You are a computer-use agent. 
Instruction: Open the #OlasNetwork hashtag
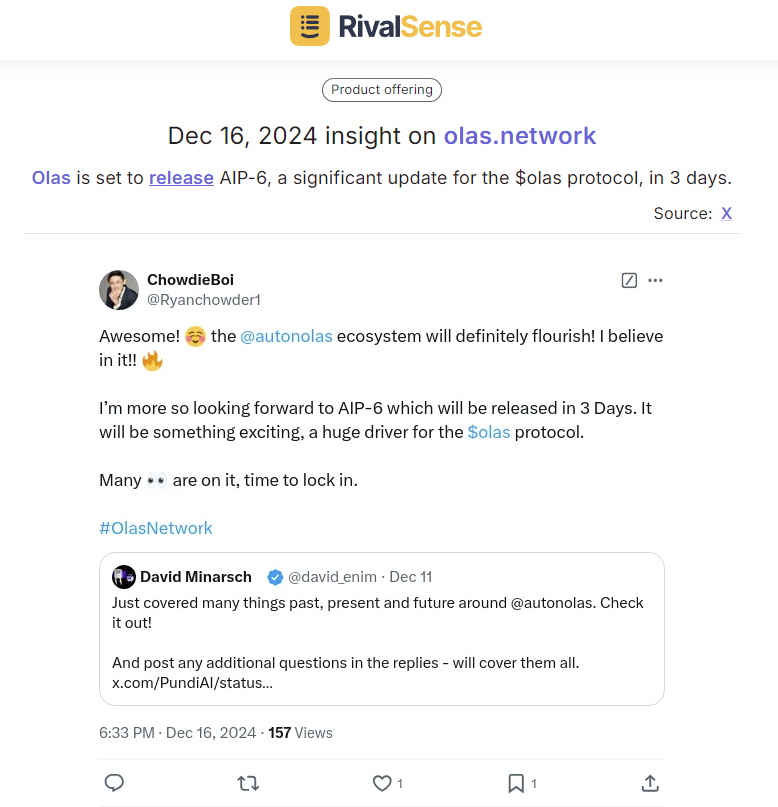(x=156, y=528)
